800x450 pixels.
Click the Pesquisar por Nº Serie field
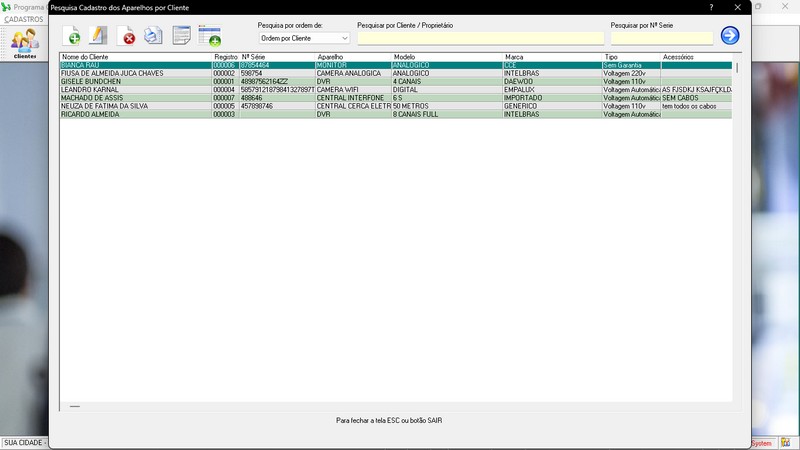pyautogui.click(x=662, y=38)
